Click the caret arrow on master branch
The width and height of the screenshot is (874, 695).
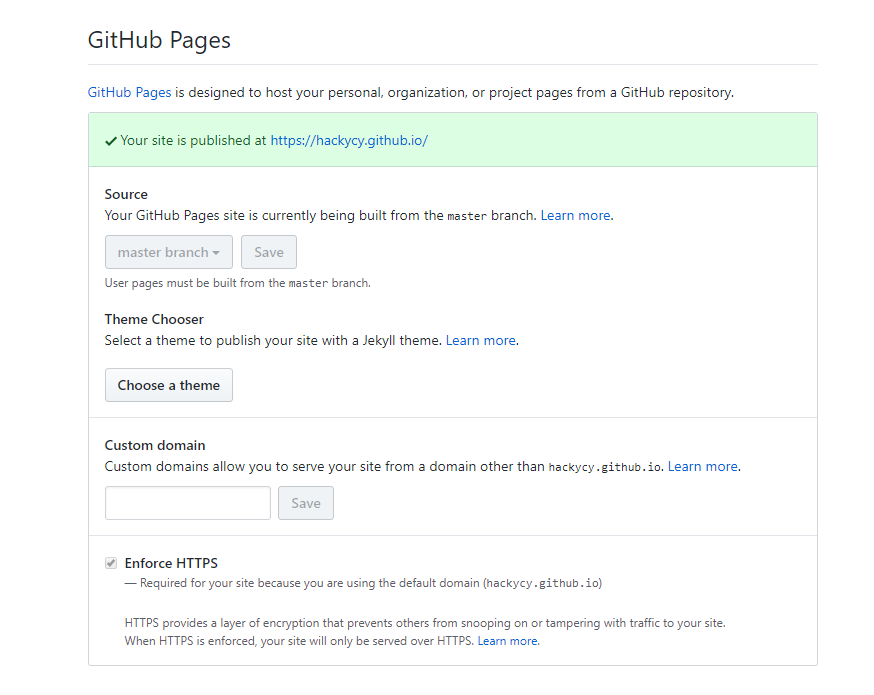pyautogui.click(x=216, y=253)
